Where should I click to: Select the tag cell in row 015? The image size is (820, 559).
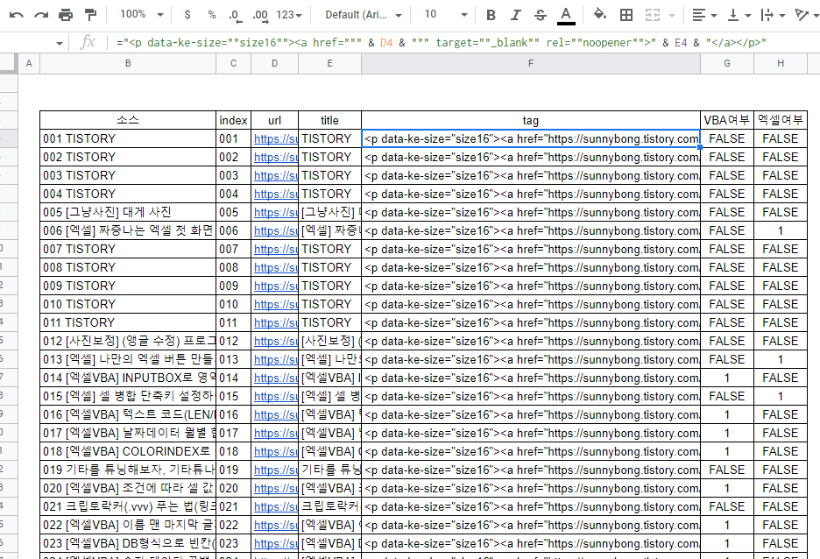click(x=531, y=396)
